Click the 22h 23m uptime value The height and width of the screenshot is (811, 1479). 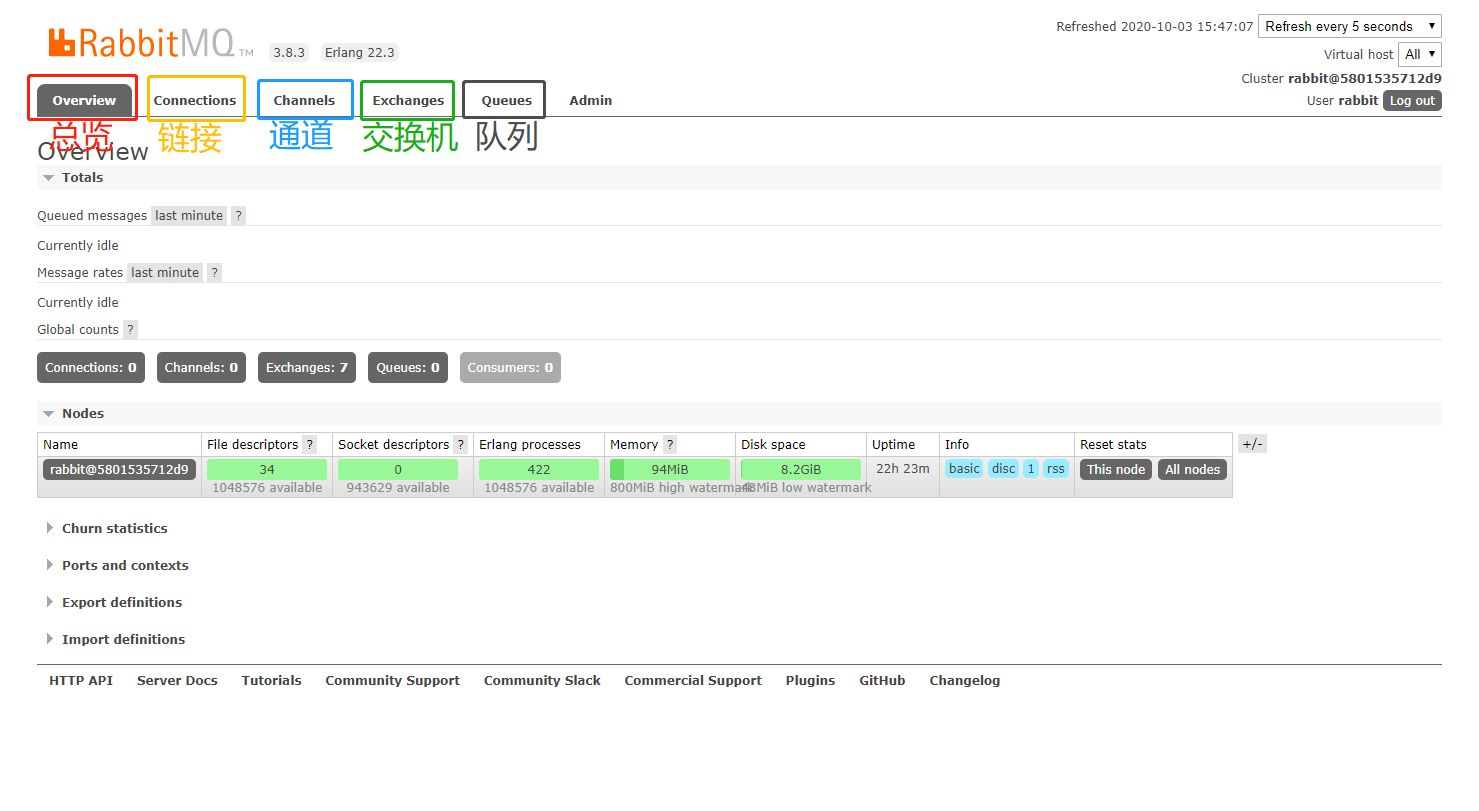(902, 469)
